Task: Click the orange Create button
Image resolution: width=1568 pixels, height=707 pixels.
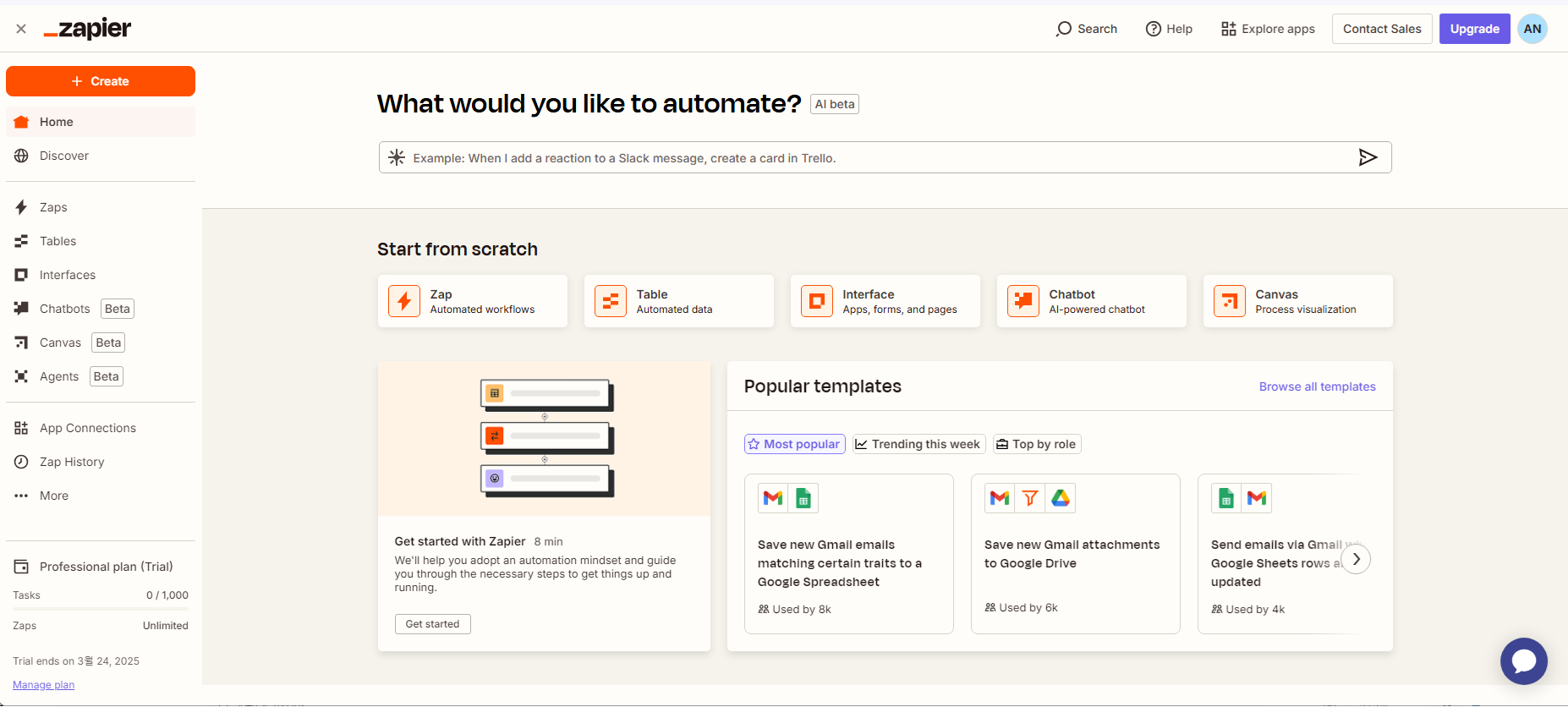Action: [101, 81]
